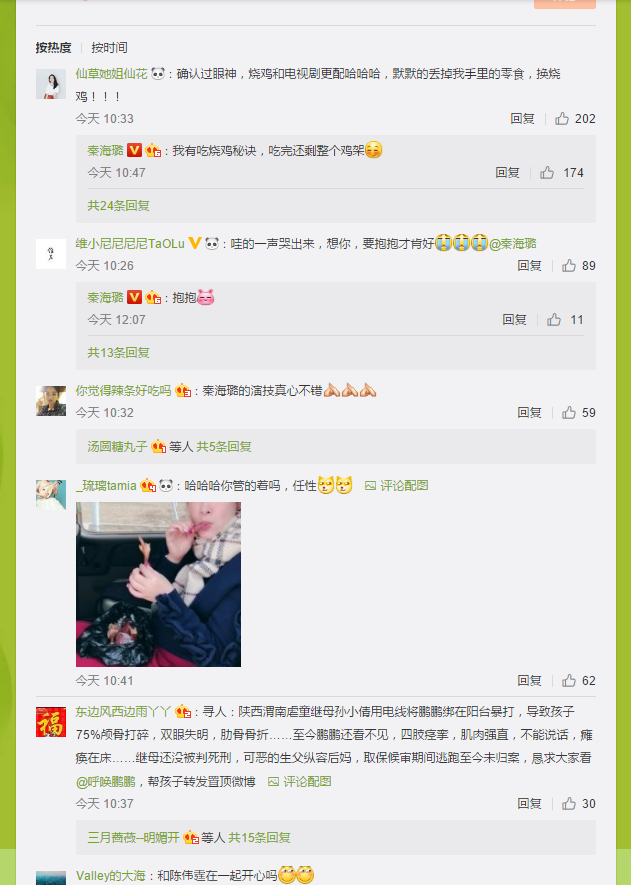Switch to 按热度 sorting
The image size is (631, 885).
(x=54, y=47)
